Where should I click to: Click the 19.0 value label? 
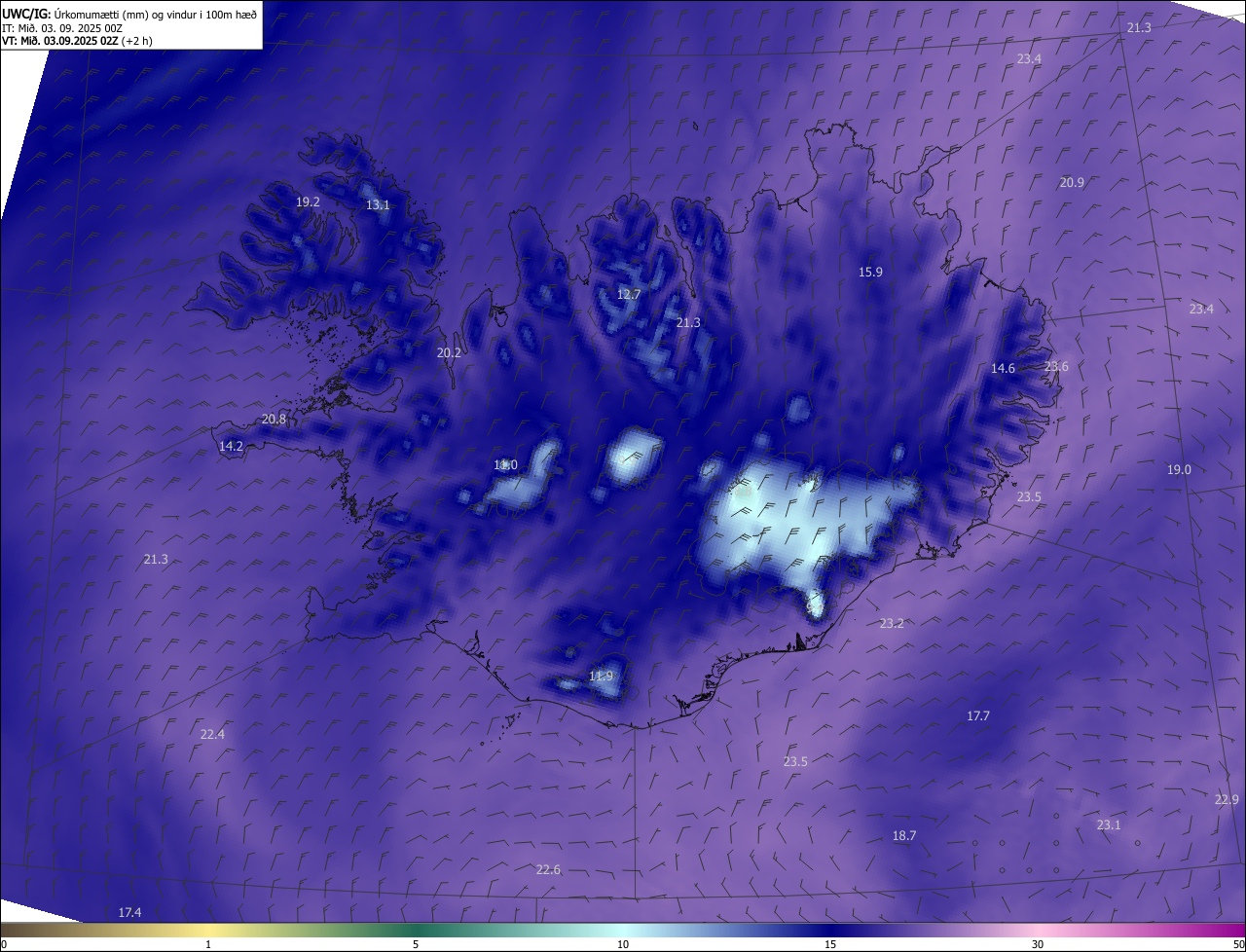point(1179,470)
